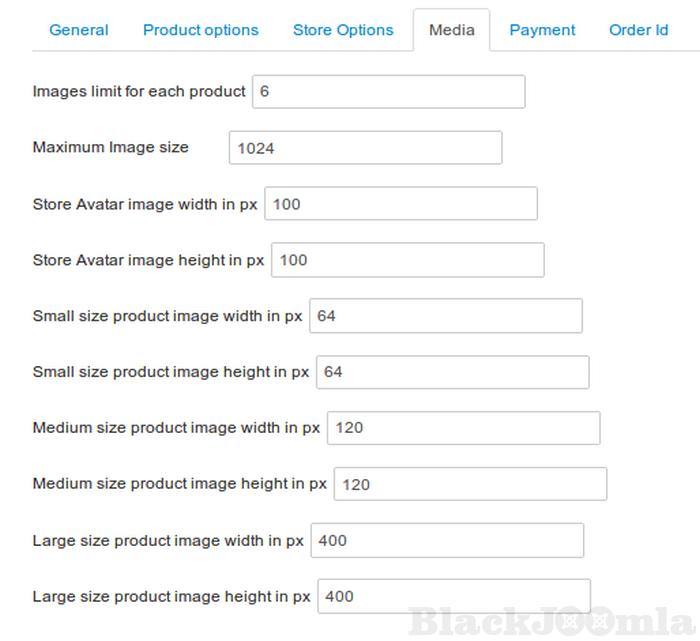700x641 pixels.
Task: Select the Store Avatar image height input
Action: 407,260
